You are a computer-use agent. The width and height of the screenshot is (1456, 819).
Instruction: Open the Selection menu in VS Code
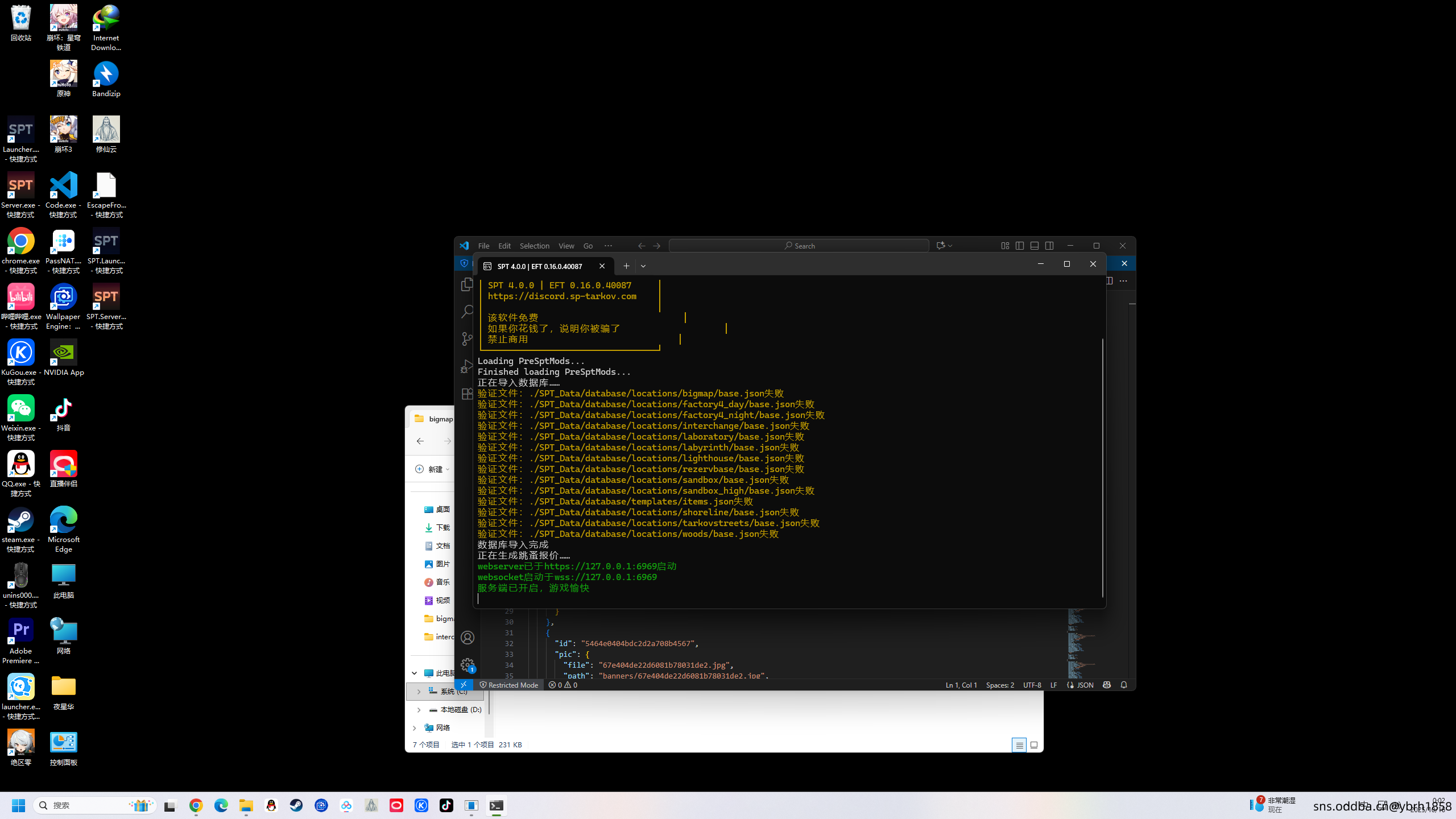pos(534,246)
